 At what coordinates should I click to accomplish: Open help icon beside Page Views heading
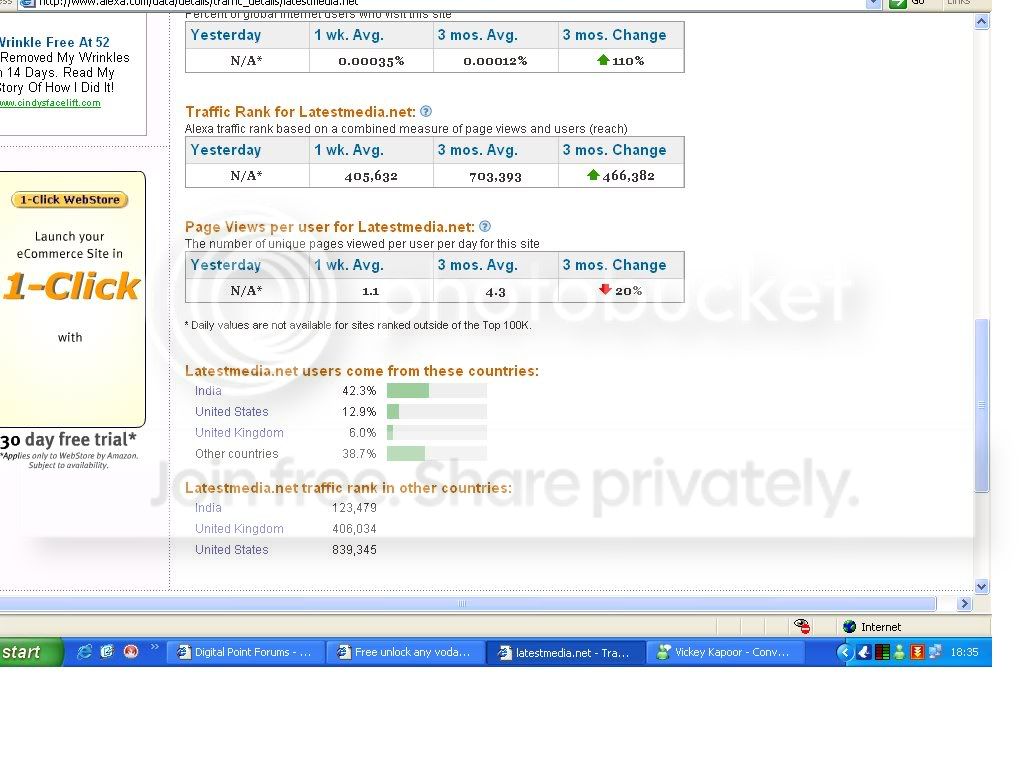tap(485, 227)
